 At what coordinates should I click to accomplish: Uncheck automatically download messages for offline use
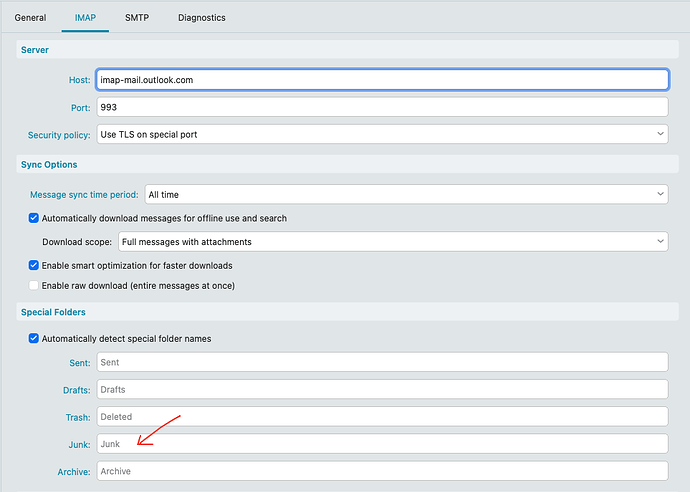pyautogui.click(x=34, y=218)
